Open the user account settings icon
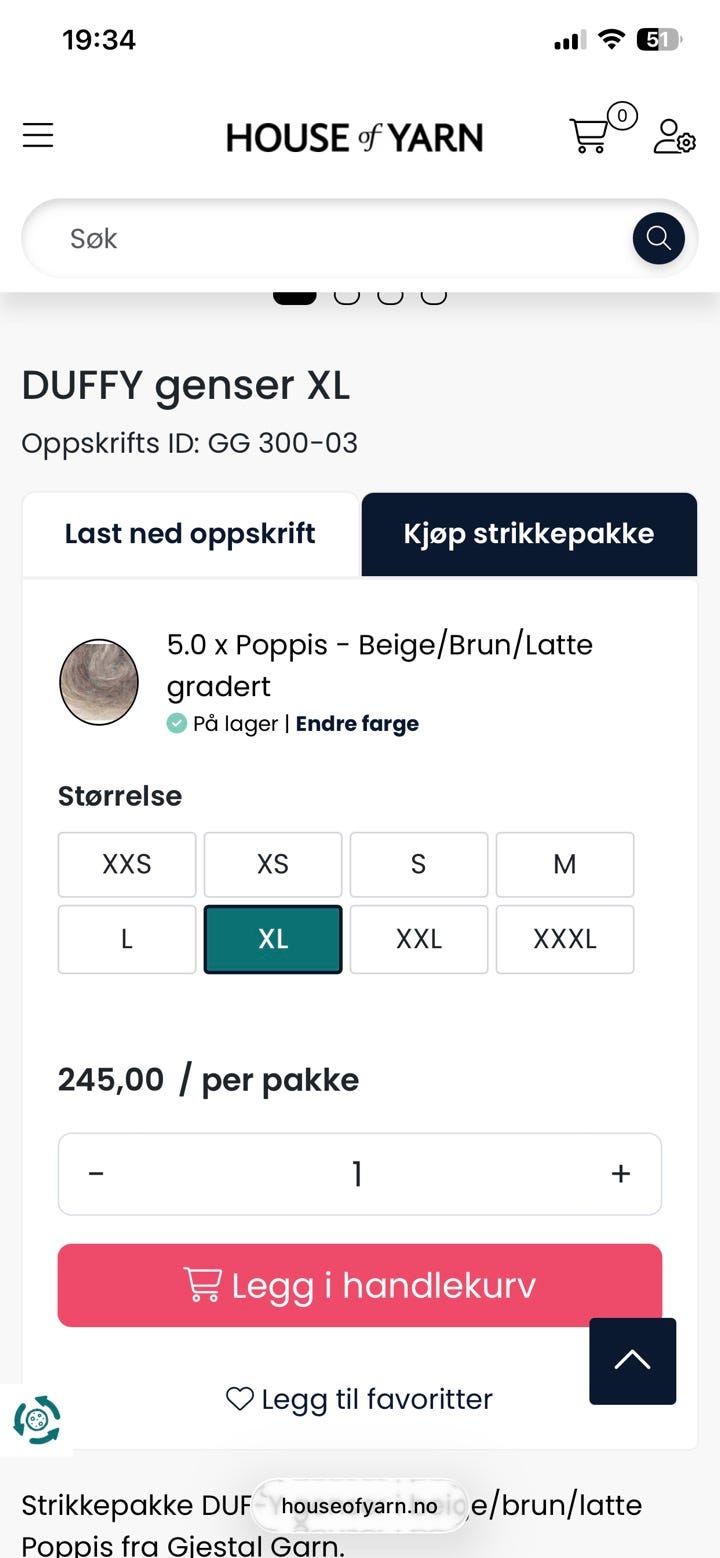 [x=674, y=136]
